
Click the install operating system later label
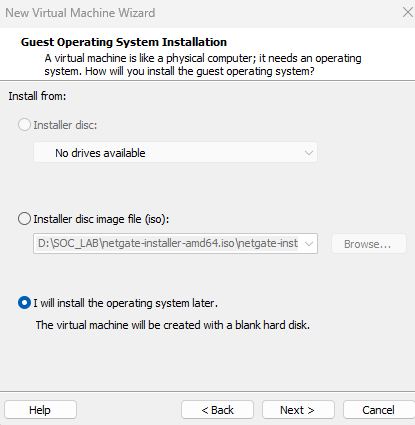pos(126,303)
